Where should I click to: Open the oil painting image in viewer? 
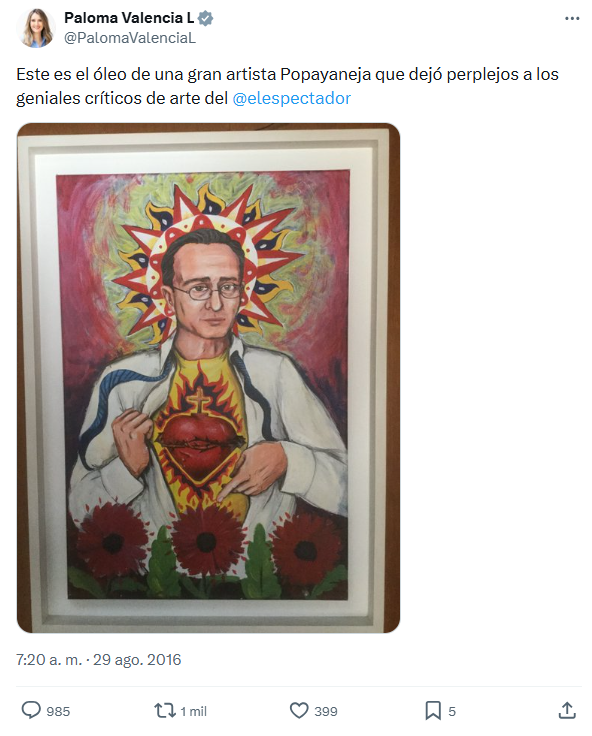coord(208,378)
